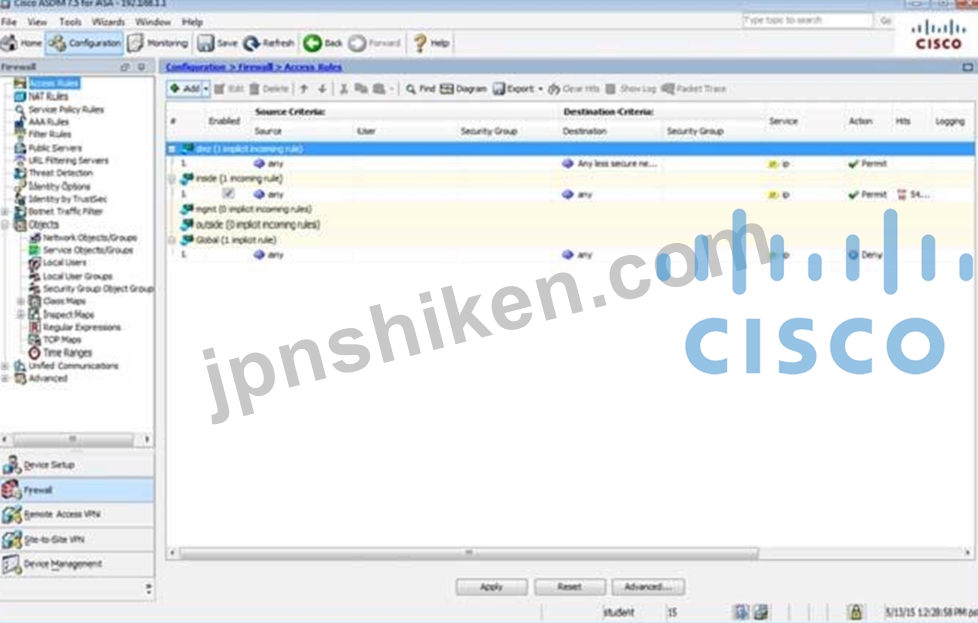This screenshot has width=978, height=623.
Task: Select Threat Detection tree item
Action: tap(61, 173)
